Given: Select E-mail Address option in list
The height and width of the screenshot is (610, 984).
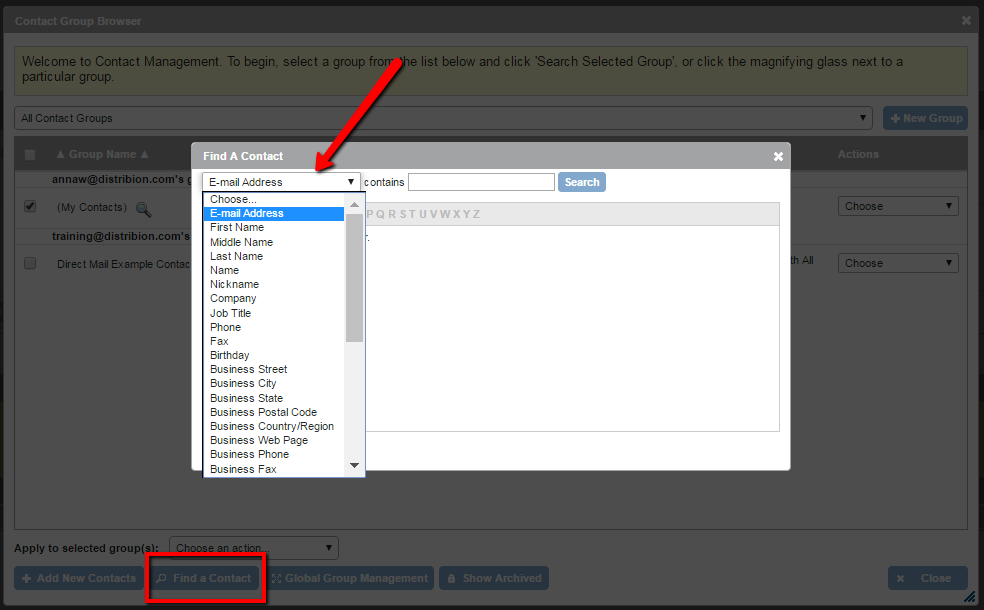Looking at the screenshot, I should coord(274,213).
